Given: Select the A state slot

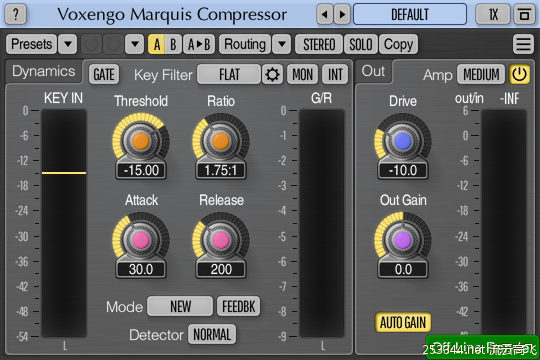Looking at the screenshot, I should (157, 44).
